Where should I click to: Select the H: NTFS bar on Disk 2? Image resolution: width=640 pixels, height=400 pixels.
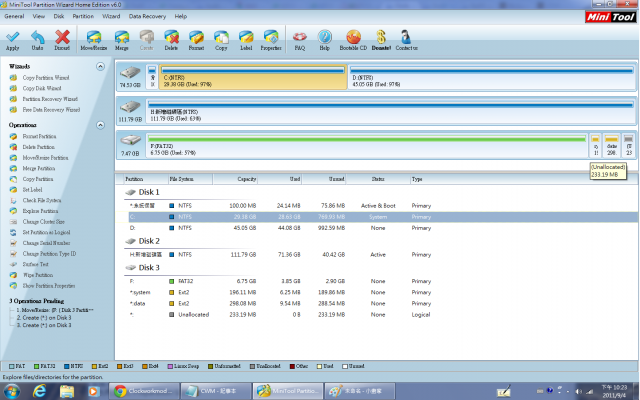[x=391, y=111]
